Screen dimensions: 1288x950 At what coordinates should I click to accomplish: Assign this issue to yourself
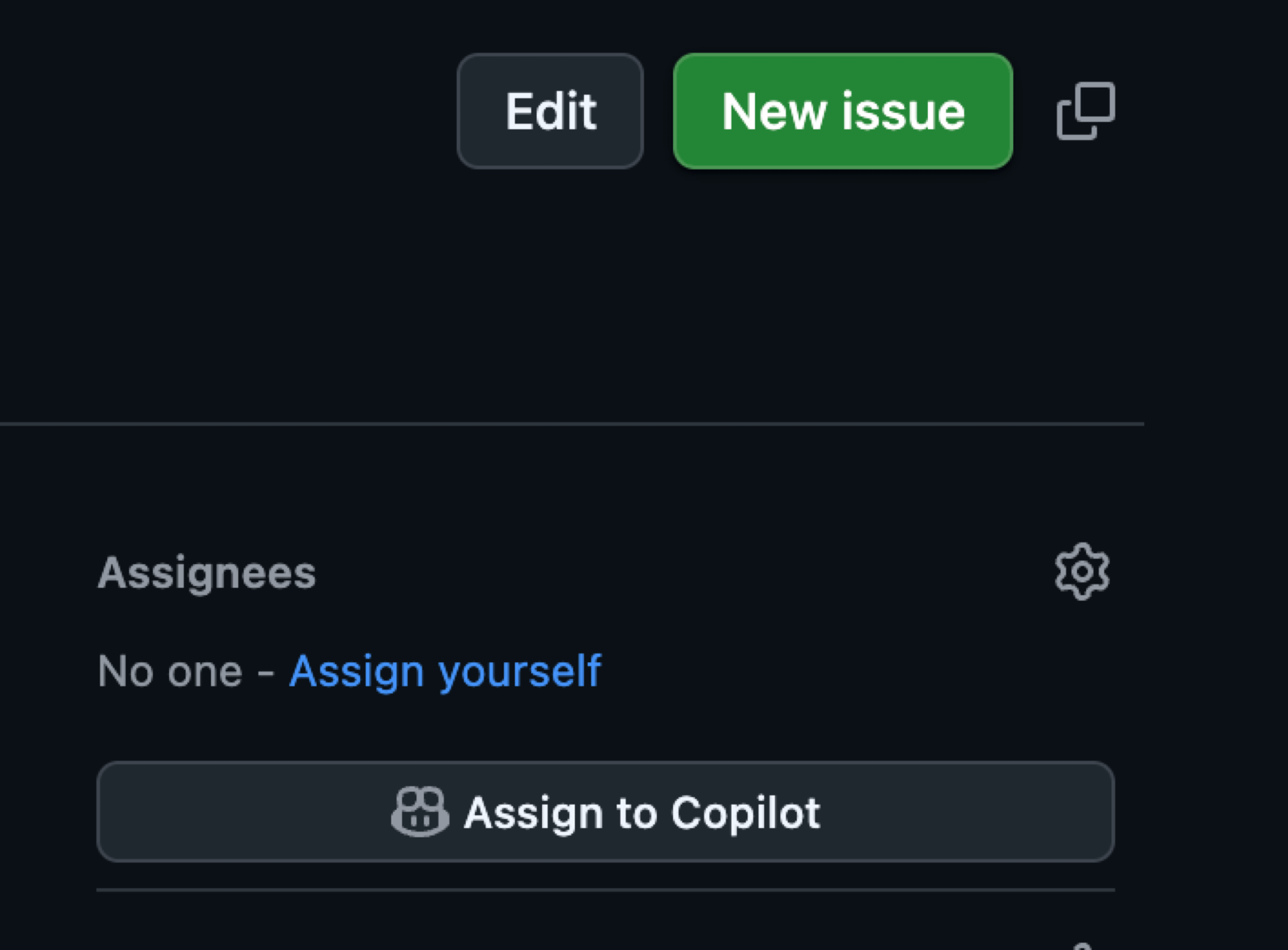[x=445, y=671]
